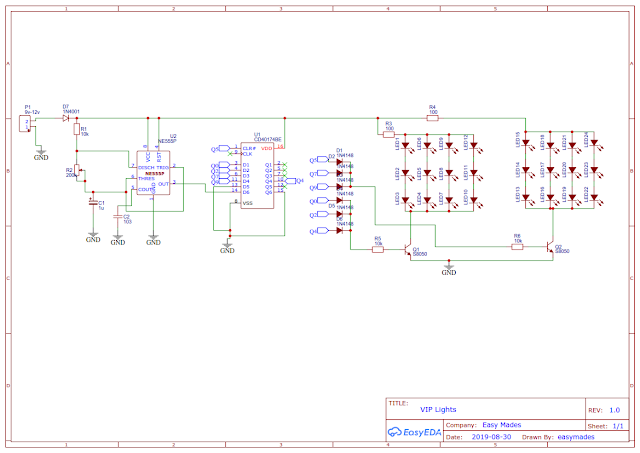Viewport: 640px width, 453px height.
Task: Select the LED15 diode symbol
Action: pos(527,143)
